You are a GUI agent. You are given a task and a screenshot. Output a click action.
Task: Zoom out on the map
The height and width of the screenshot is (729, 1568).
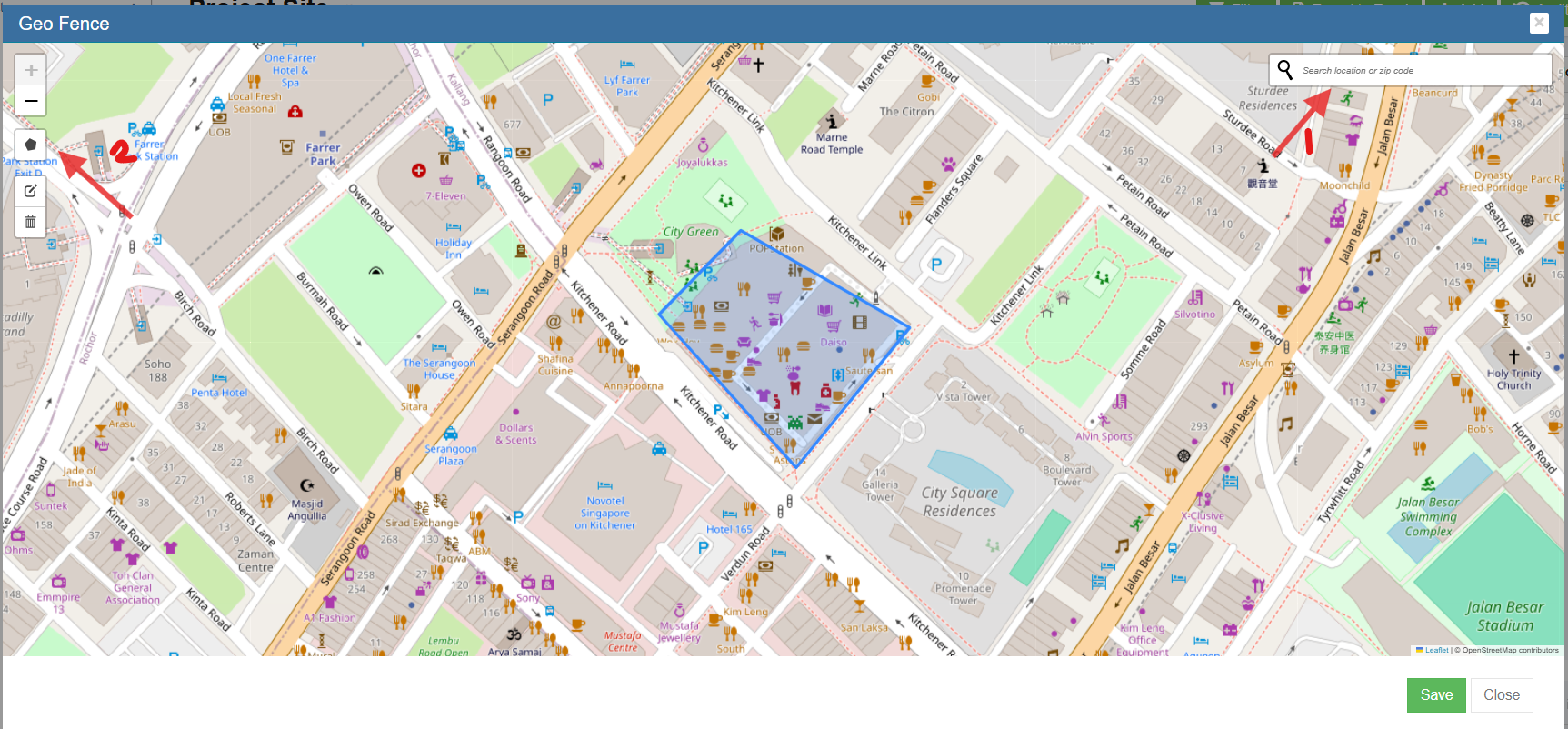(31, 101)
